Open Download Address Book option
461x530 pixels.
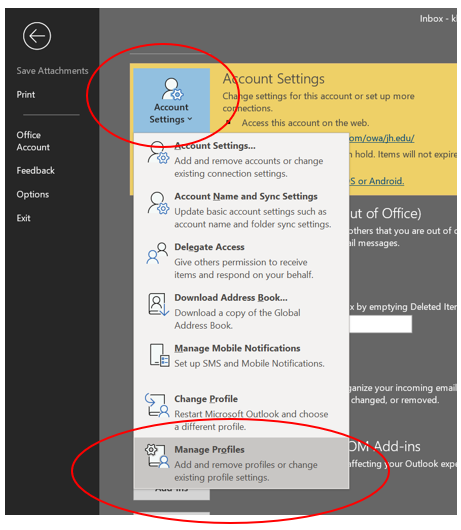pyautogui.click(x=241, y=311)
